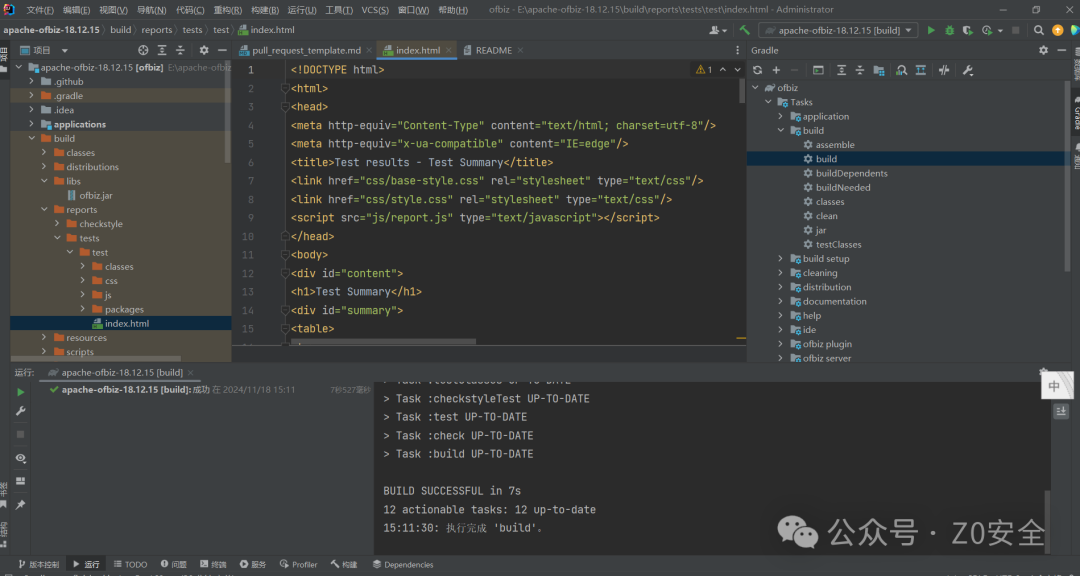Open the 版本控制 tool window

coord(39,564)
